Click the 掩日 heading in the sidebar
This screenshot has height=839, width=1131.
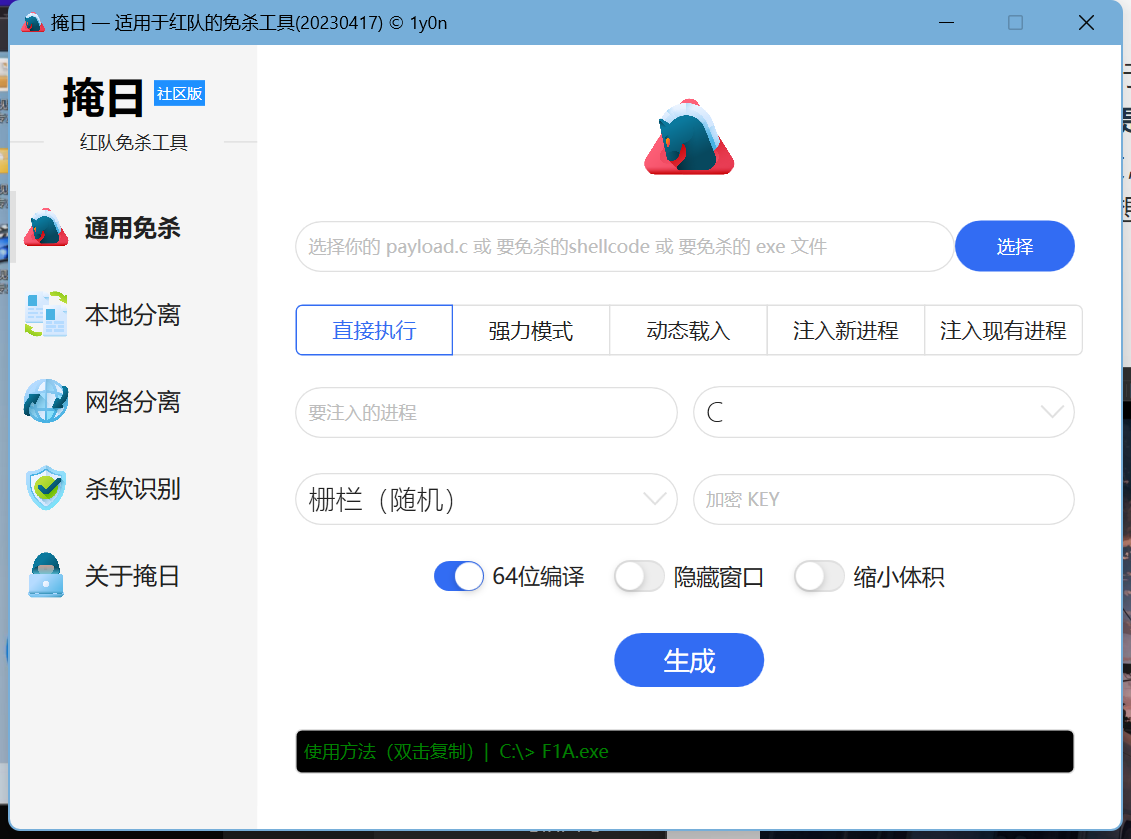(103, 98)
